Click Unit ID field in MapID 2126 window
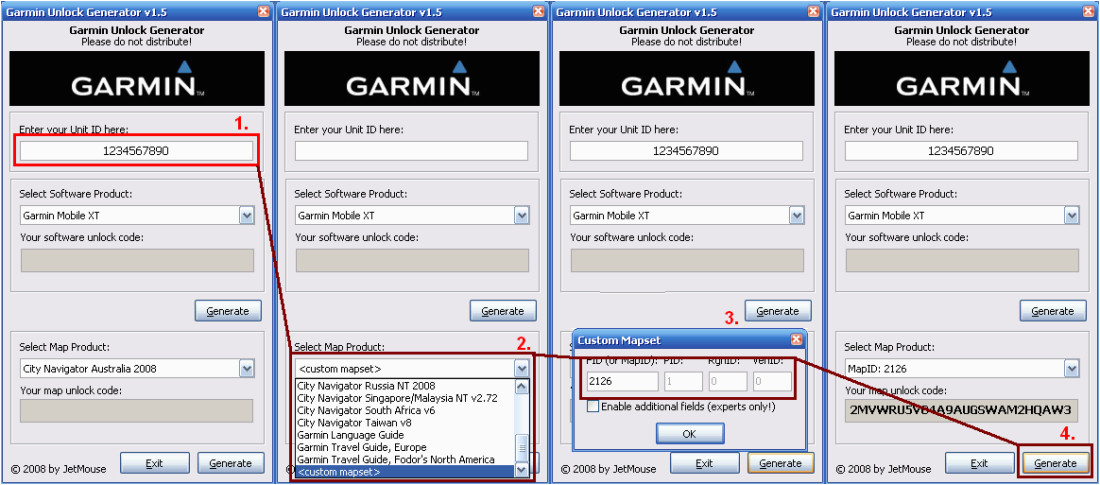 coord(961,151)
